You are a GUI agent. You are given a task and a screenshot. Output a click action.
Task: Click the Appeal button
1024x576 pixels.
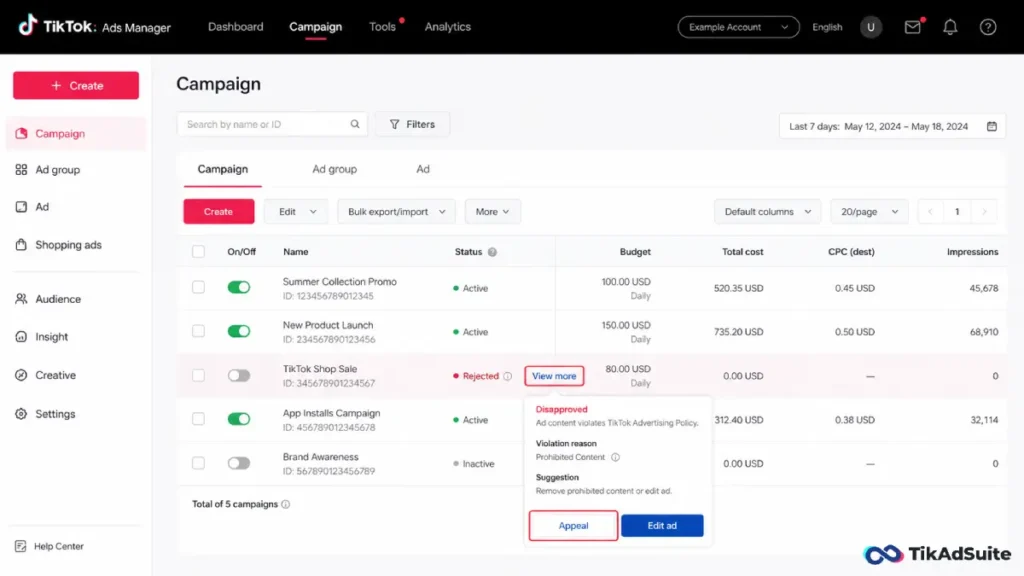(573, 526)
